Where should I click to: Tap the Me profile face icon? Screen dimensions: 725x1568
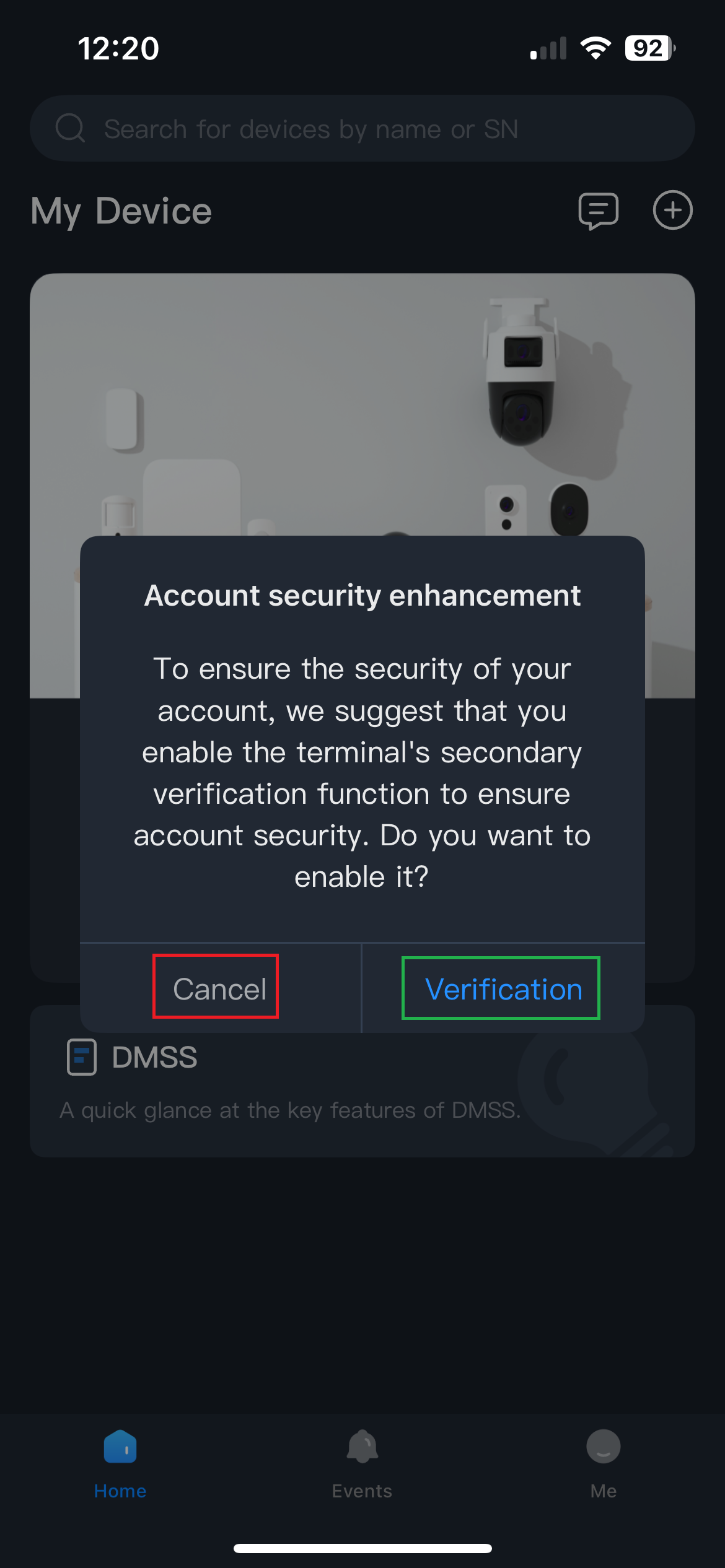pos(603,1447)
